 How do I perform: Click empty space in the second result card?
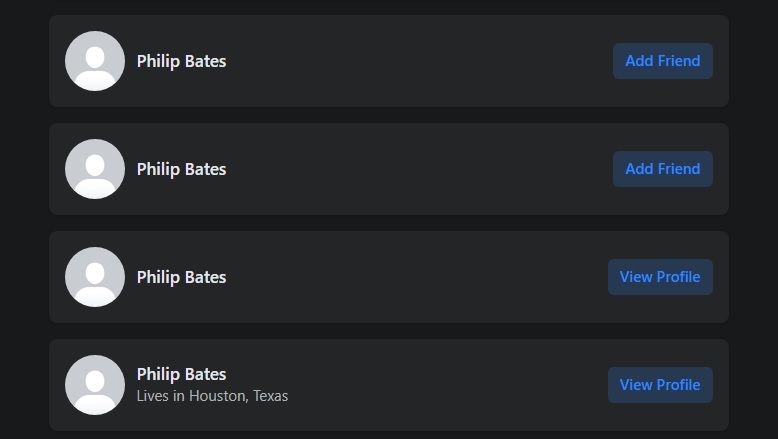[420, 169]
